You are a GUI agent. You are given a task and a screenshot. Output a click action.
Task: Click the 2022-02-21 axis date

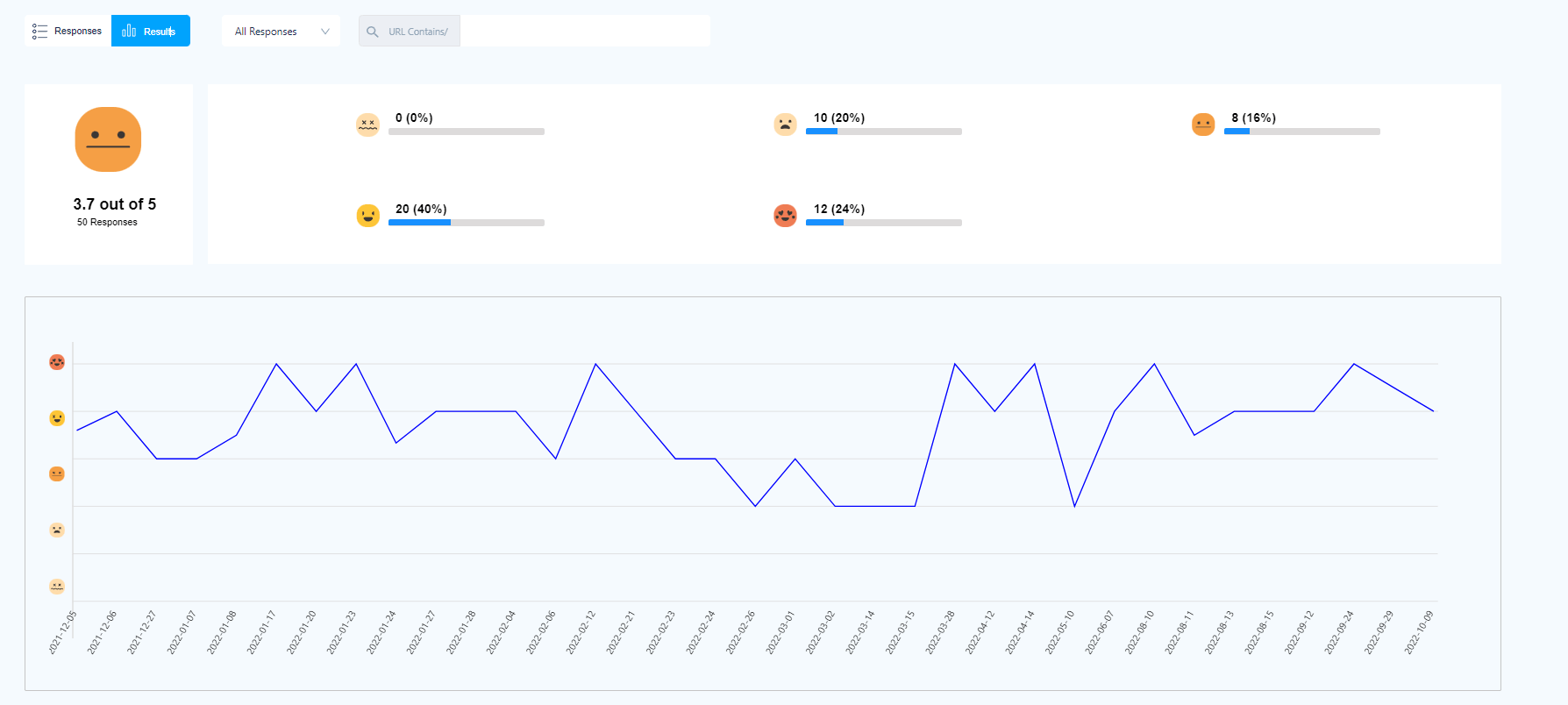(621, 632)
